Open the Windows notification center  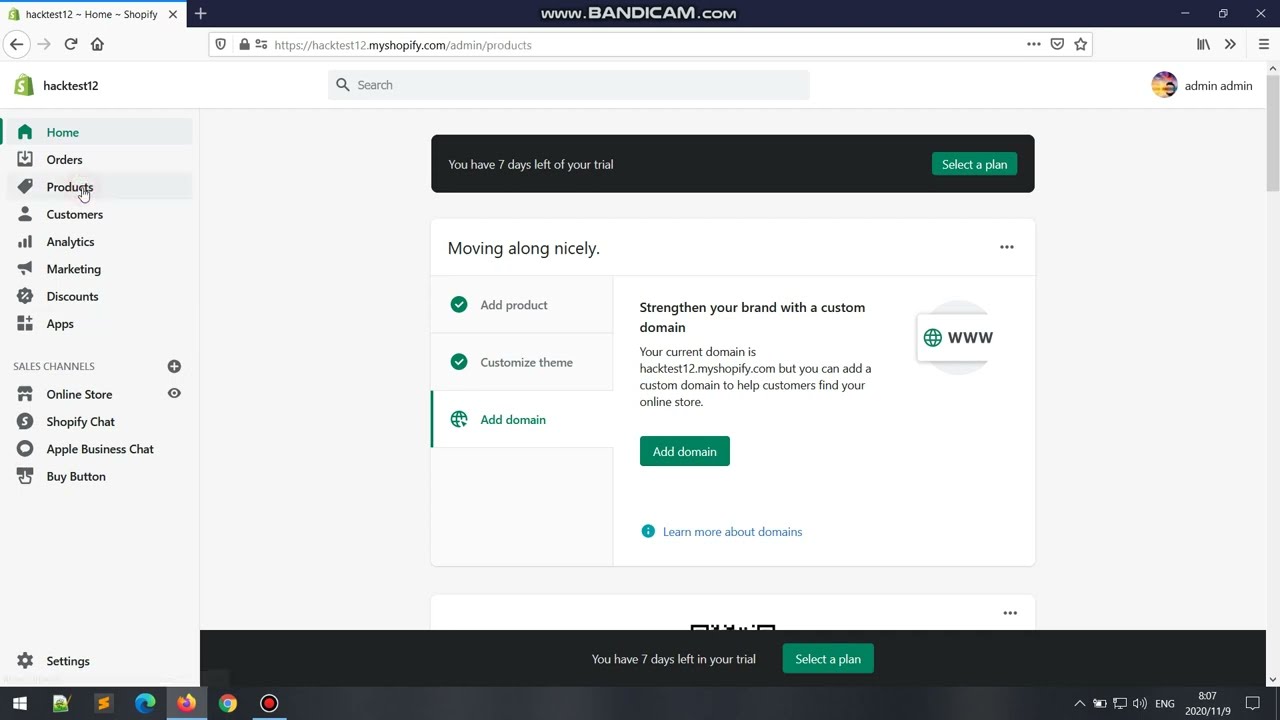tap(1252, 703)
